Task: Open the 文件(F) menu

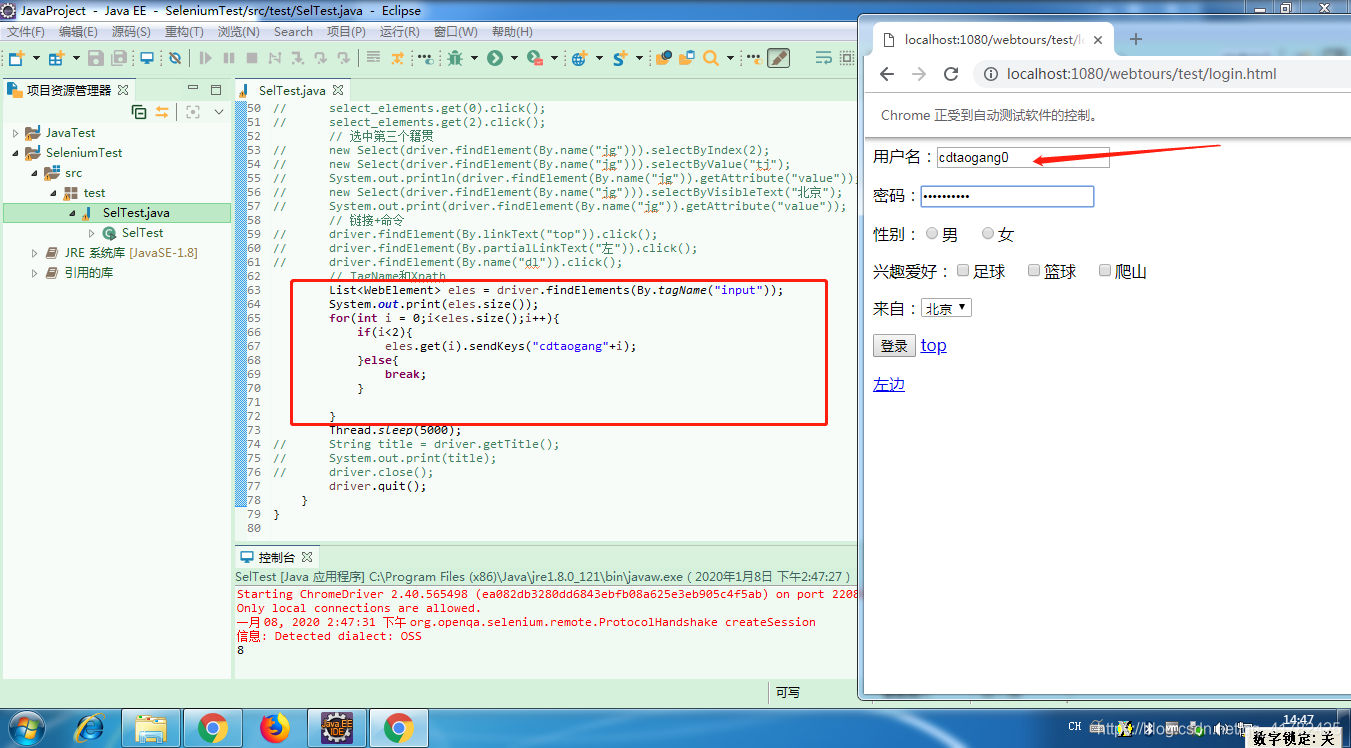Action: tap(26, 32)
